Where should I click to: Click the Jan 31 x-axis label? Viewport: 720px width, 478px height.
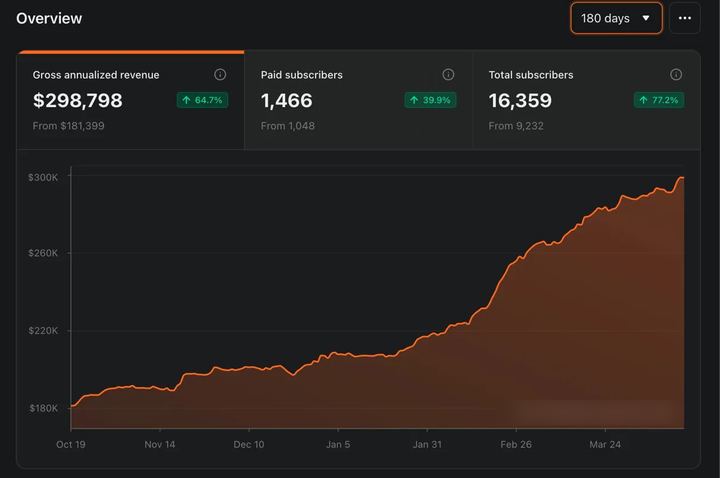(427, 444)
